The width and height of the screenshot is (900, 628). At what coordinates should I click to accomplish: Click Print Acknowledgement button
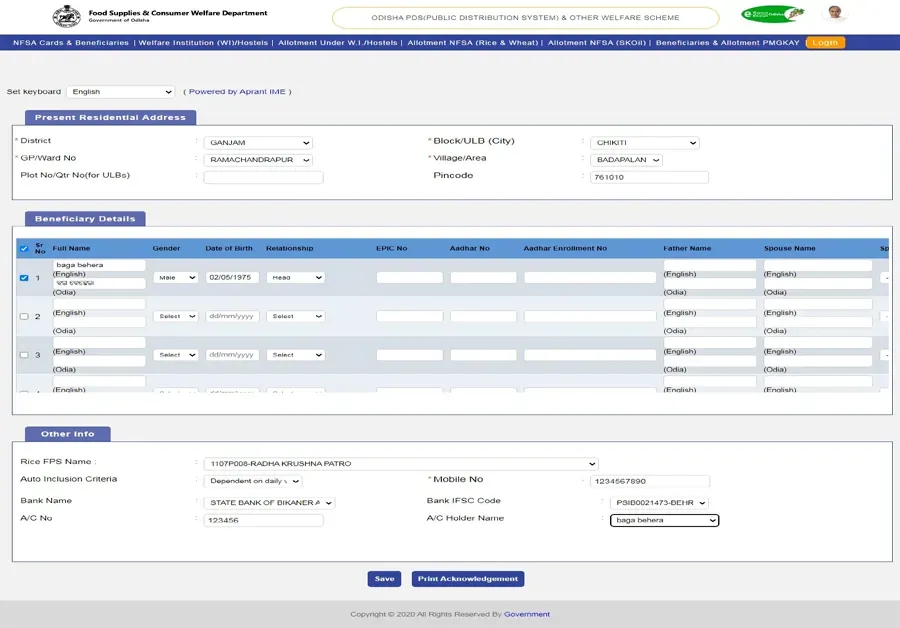(x=468, y=579)
